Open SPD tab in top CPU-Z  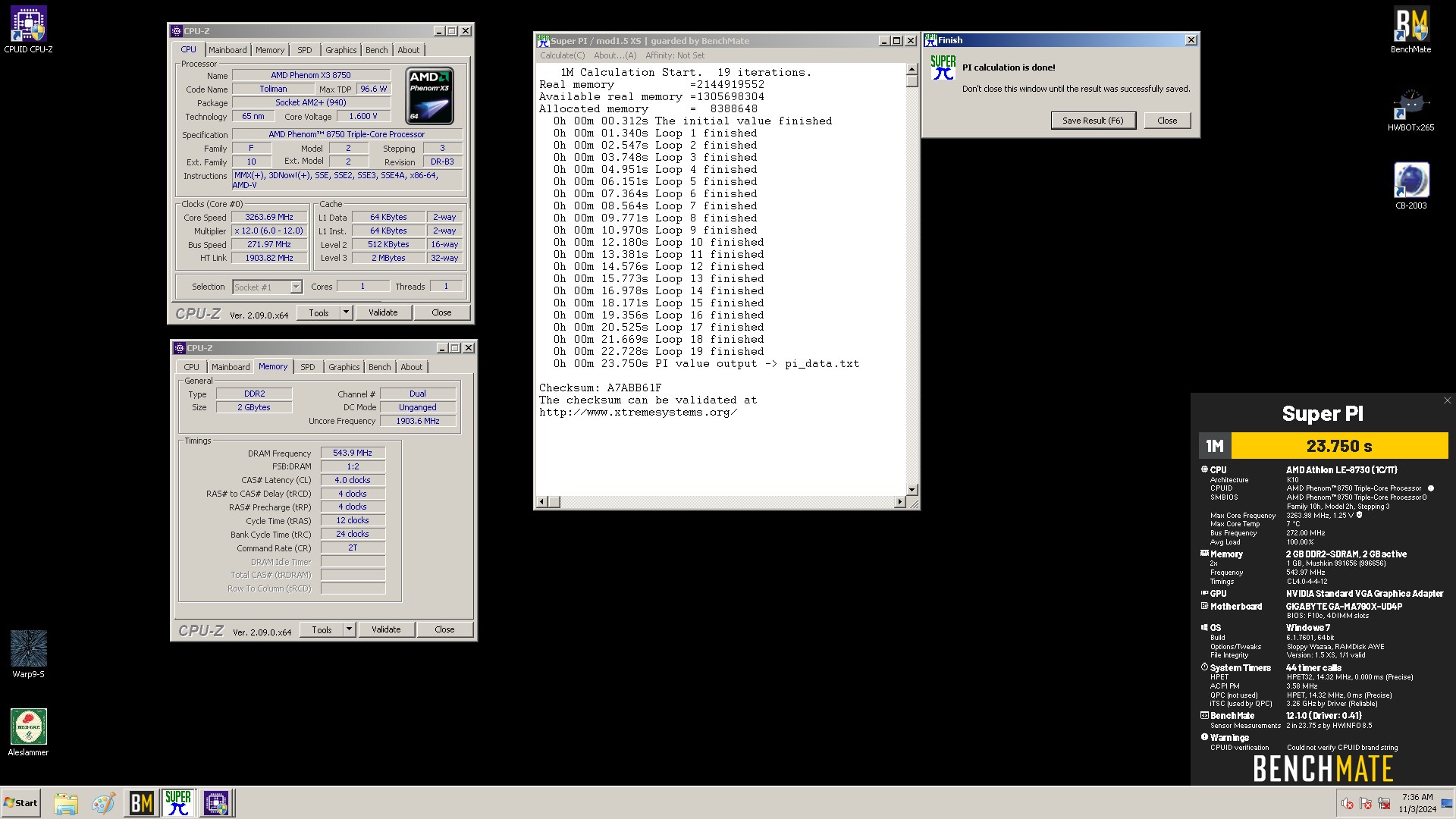tap(305, 50)
